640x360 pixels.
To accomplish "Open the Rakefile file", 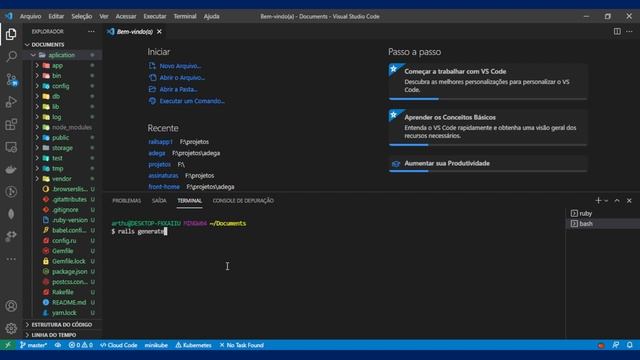I will click(x=62, y=292).
